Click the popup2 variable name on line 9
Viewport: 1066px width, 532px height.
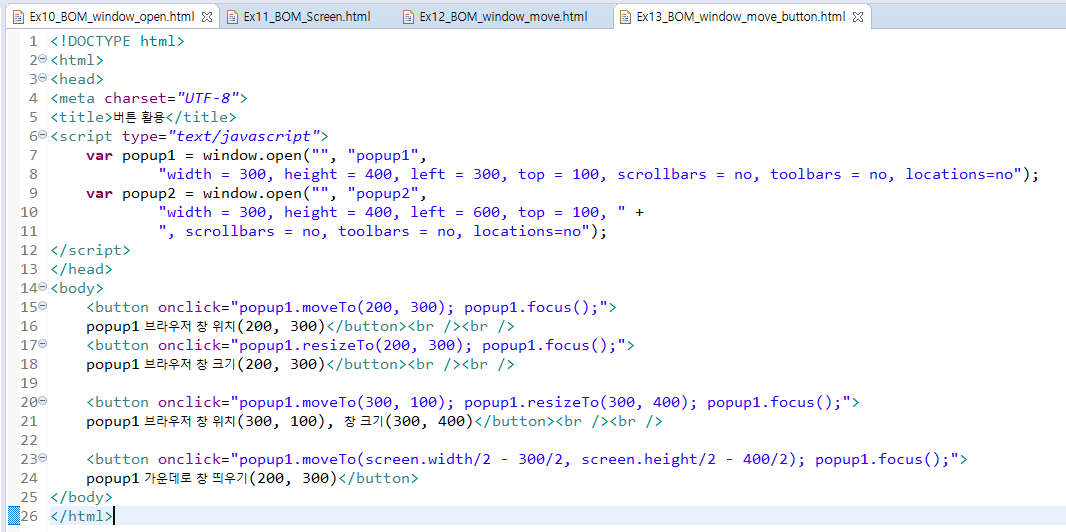(x=149, y=193)
